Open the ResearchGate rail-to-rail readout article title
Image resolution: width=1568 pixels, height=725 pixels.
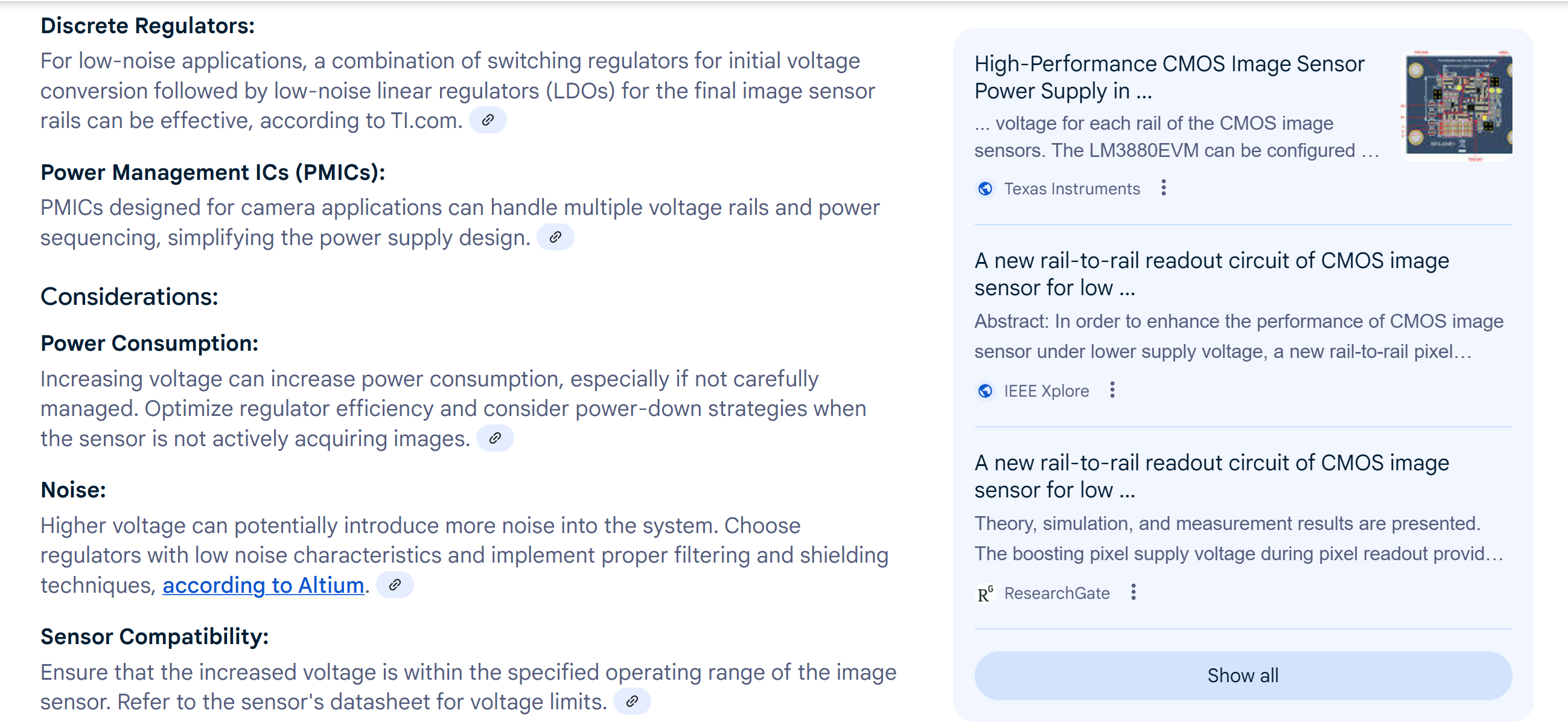point(1211,476)
